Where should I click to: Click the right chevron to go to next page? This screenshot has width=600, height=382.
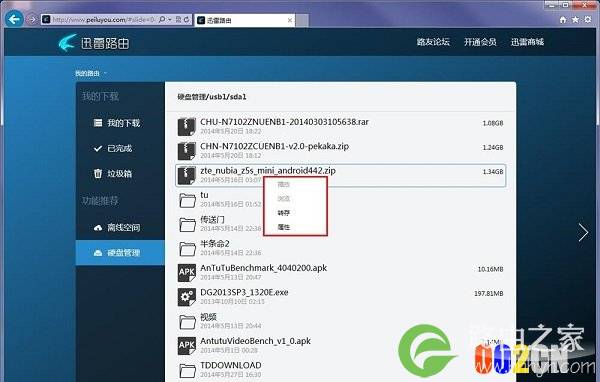click(583, 232)
